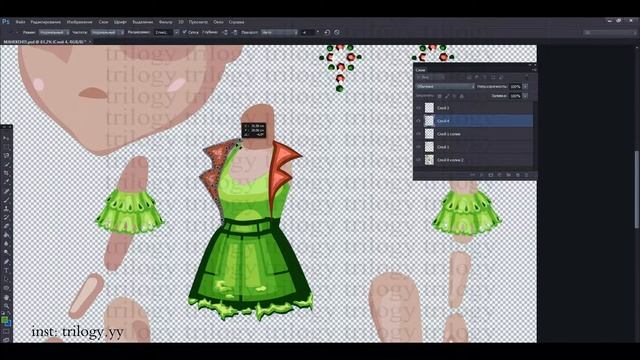640x360 pixels.
Task: Open the Фильтр menu
Action: pyautogui.click(x=165, y=22)
